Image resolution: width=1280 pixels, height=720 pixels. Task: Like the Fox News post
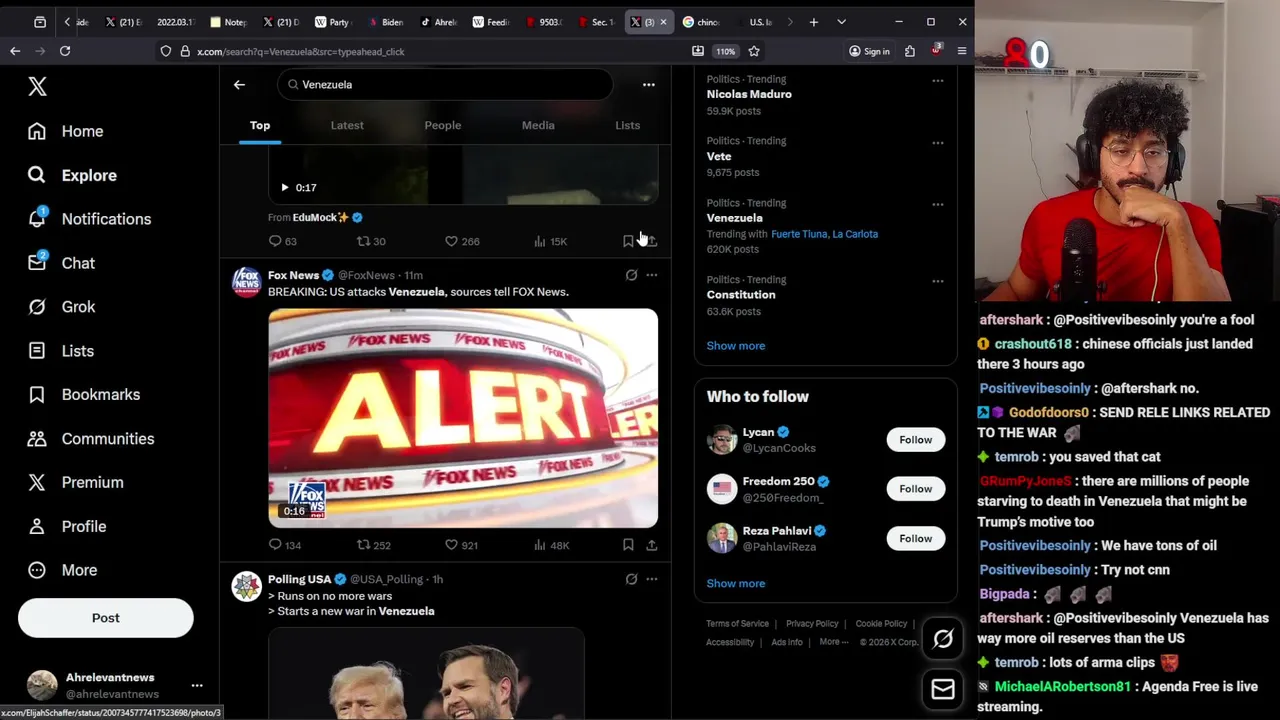pyautogui.click(x=462, y=545)
